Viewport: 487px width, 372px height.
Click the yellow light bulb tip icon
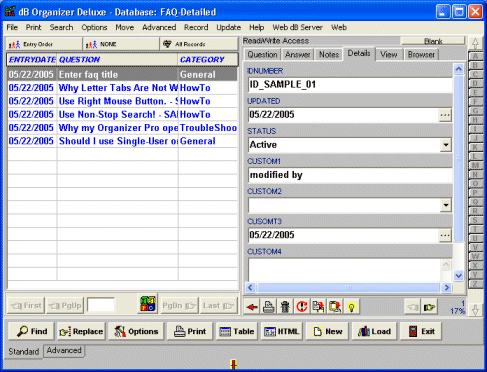click(351, 306)
